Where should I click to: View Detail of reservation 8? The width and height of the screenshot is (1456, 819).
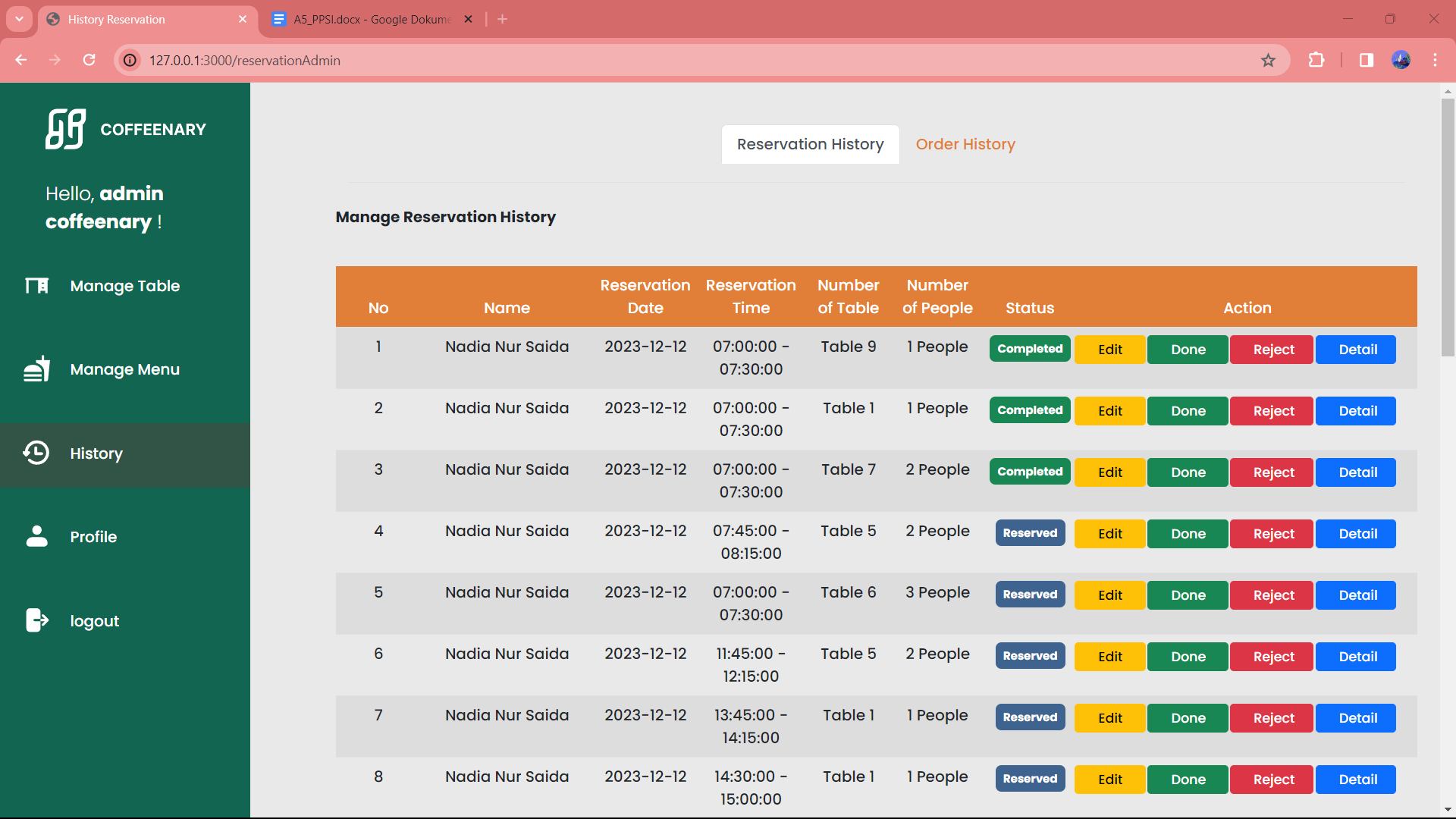coord(1357,780)
